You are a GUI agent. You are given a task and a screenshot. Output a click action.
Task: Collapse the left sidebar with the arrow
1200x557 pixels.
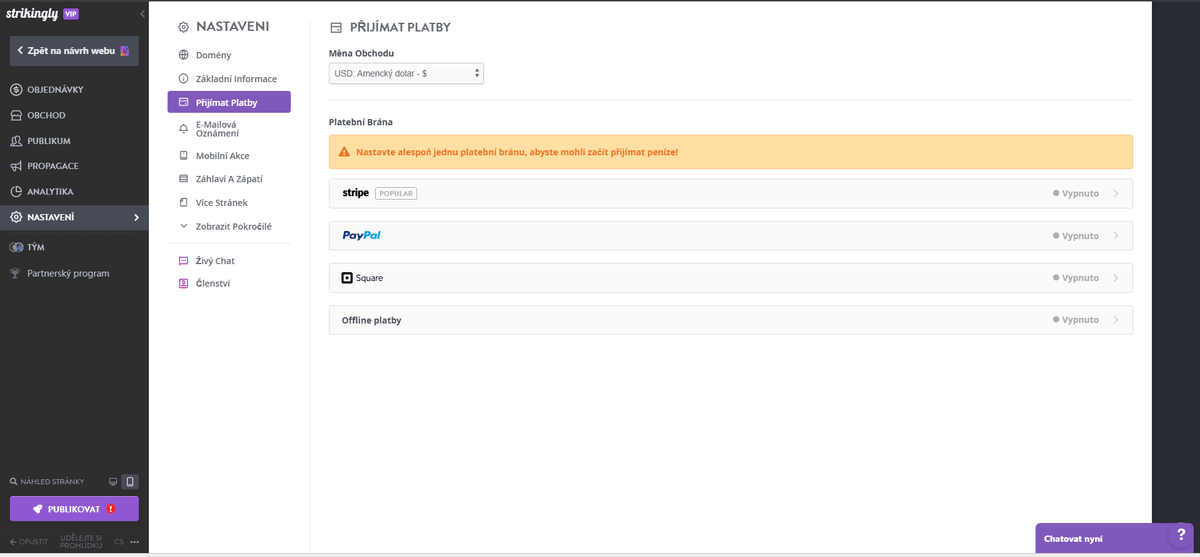tap(142, 15)
